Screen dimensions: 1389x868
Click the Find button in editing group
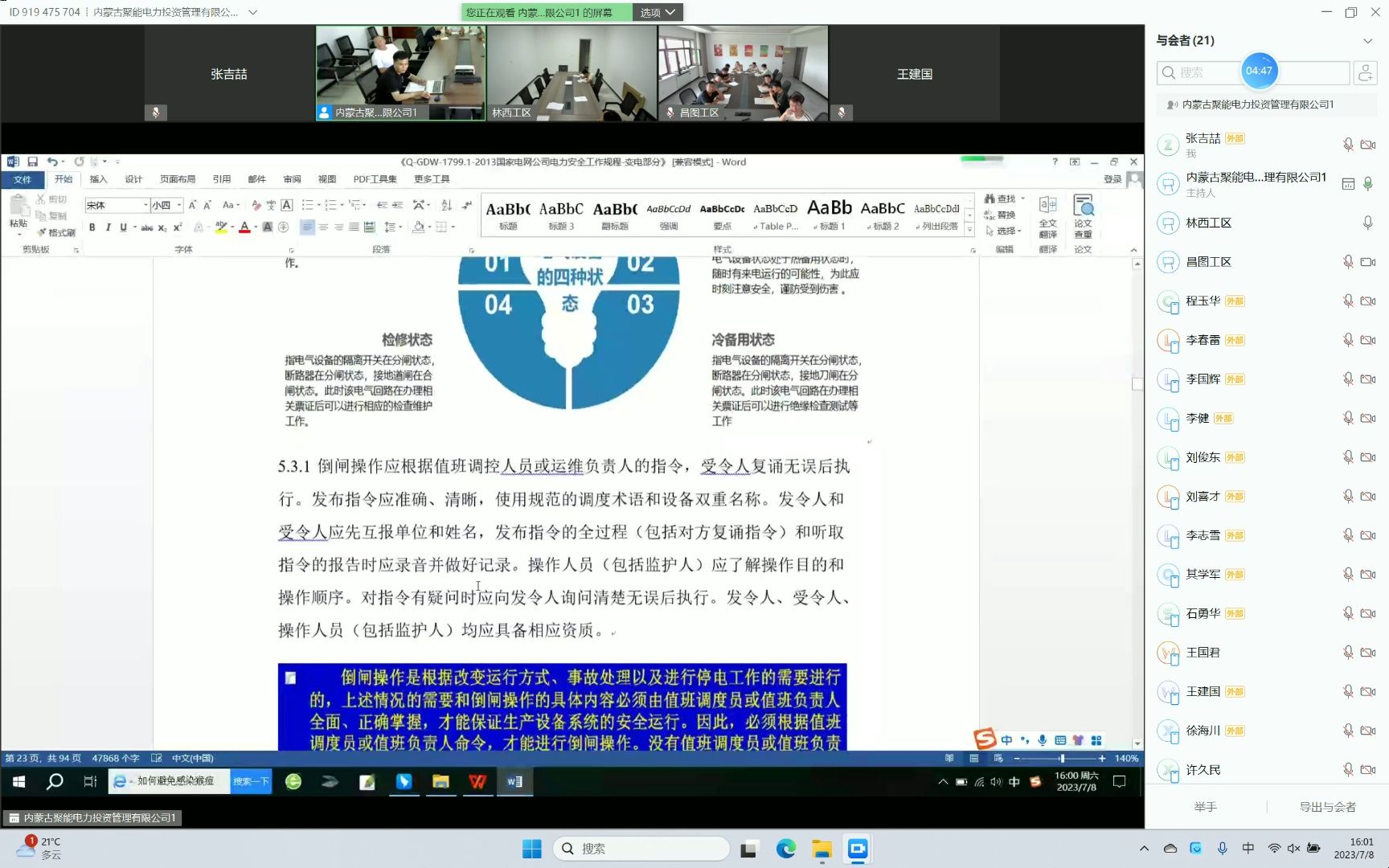(x=1000, y=199)
